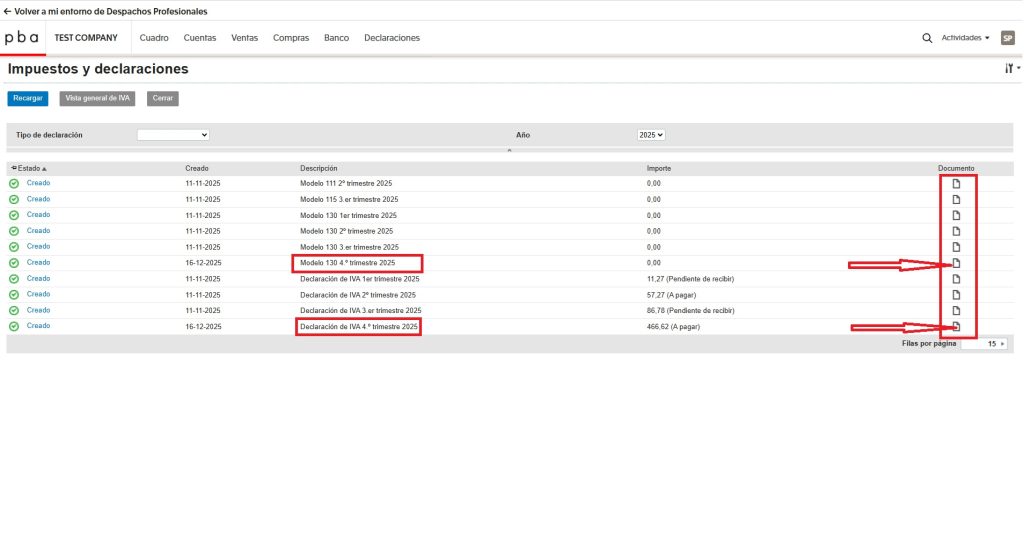This screenshot has height=538, width=1024.
Task: Open the Ventas menu
Action: click(x=244, y=38)
